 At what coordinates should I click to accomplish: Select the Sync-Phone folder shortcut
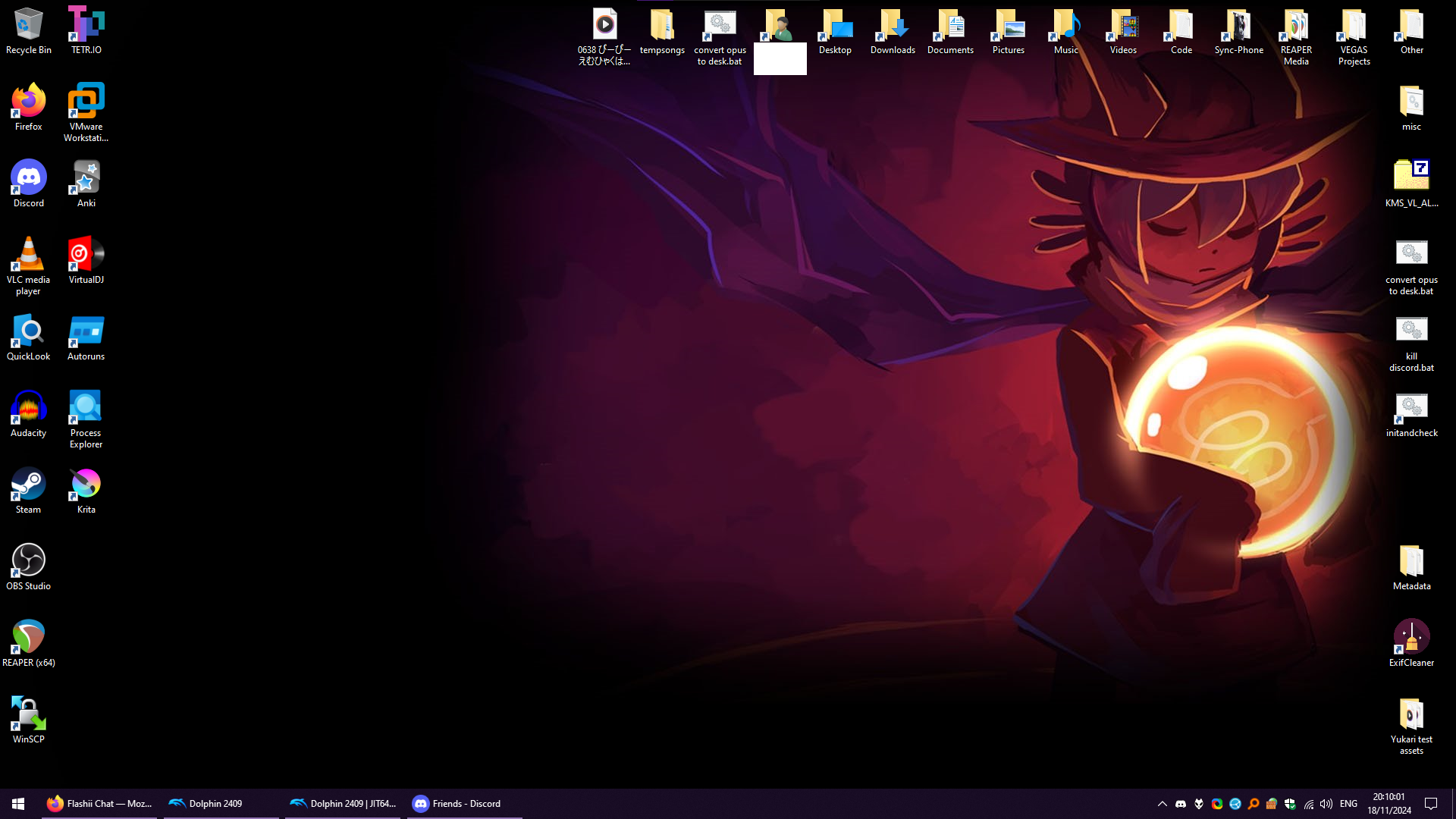(1238, 31)
